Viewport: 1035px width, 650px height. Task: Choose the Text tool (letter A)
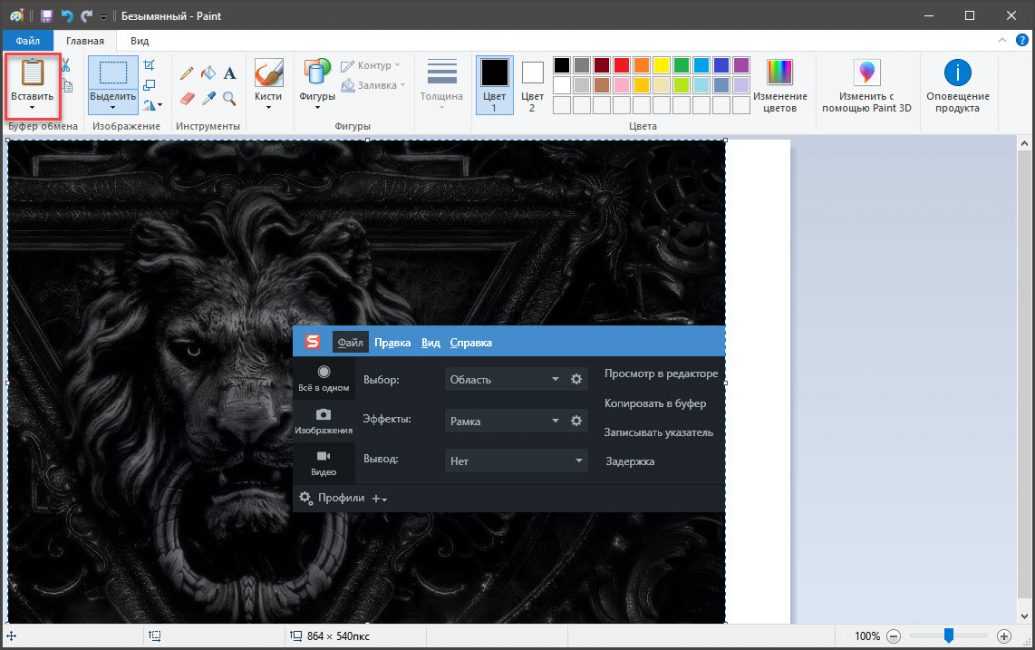click(230, 73)
